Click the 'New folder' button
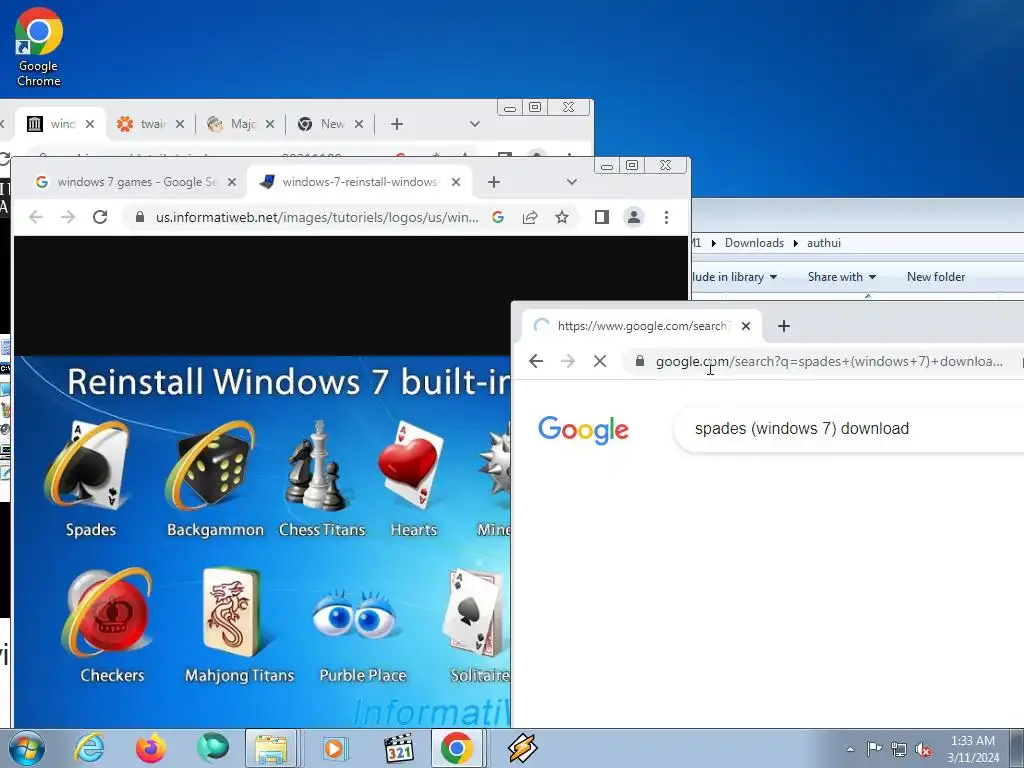 click(x=936, y=277)
